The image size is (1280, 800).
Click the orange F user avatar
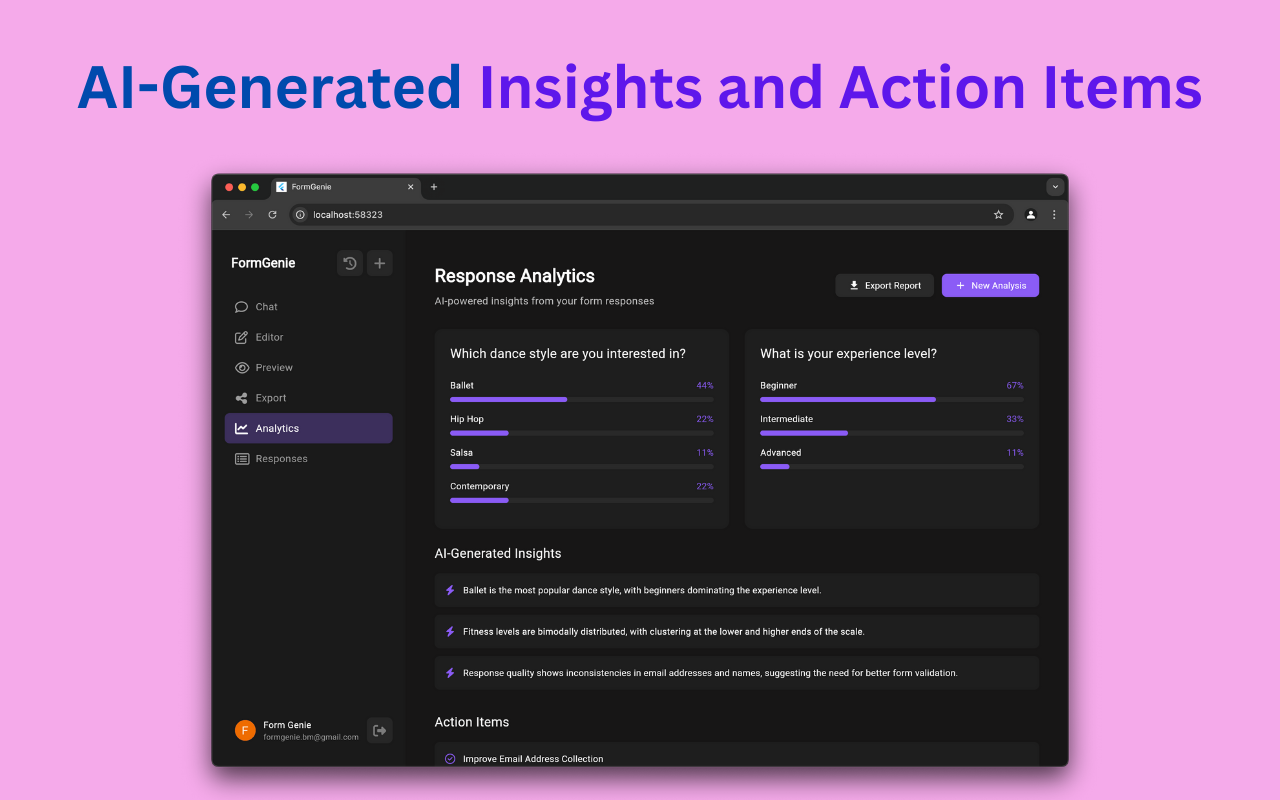point(245,730)
